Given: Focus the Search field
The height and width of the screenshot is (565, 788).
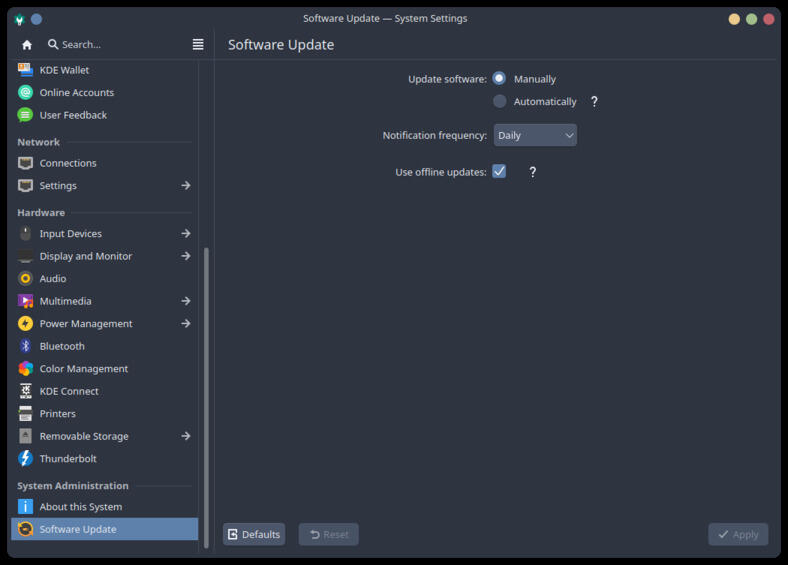Looking at the screenshot, I should pos(117,44).
